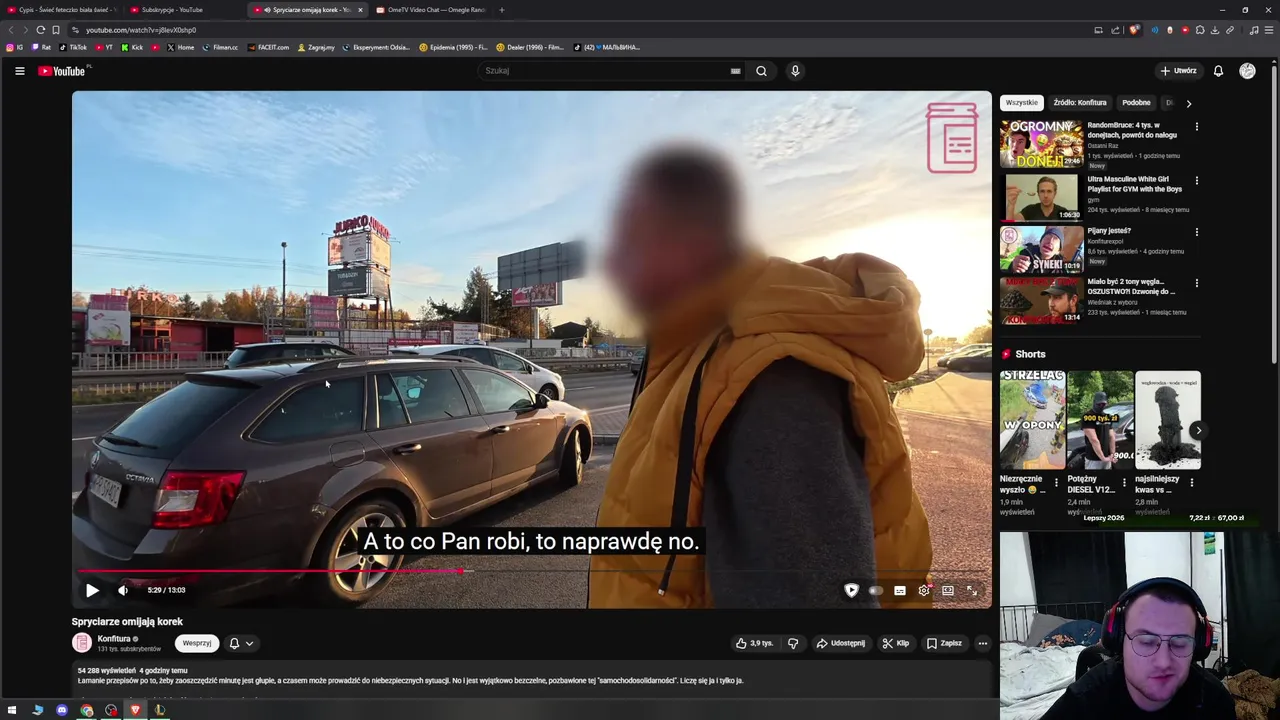Image resolution: width=1280 pixels, height=720 pixels.
Task: Go to YouTube home via logo
Action: [x=62, y=71]
